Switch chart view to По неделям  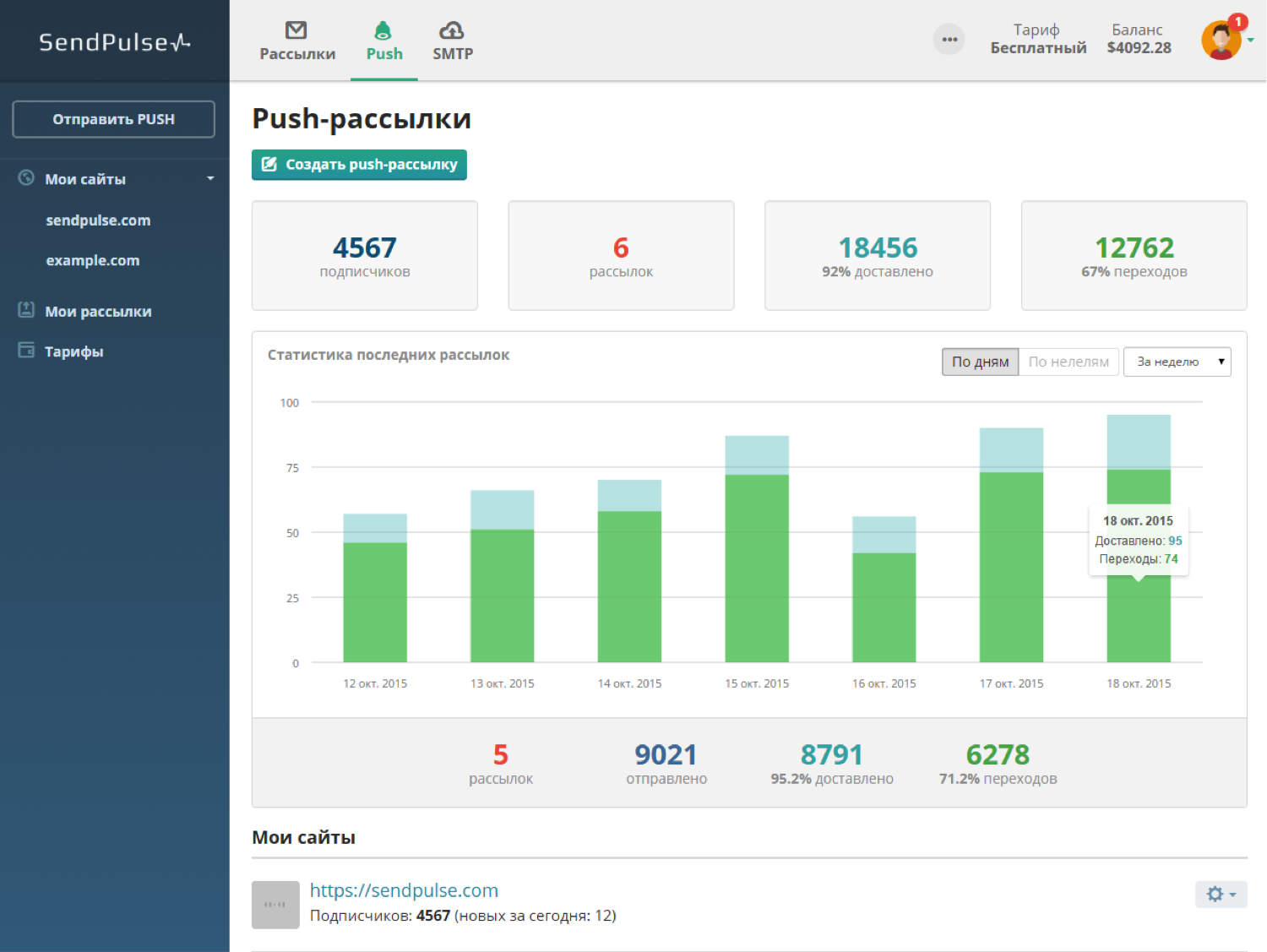pyautogui.click(x=1069, y=362)
